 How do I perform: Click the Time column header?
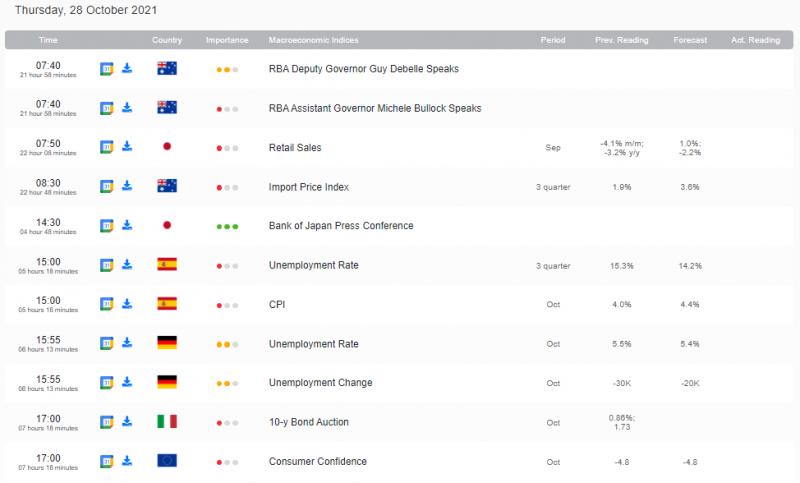[x=48, y=40]
